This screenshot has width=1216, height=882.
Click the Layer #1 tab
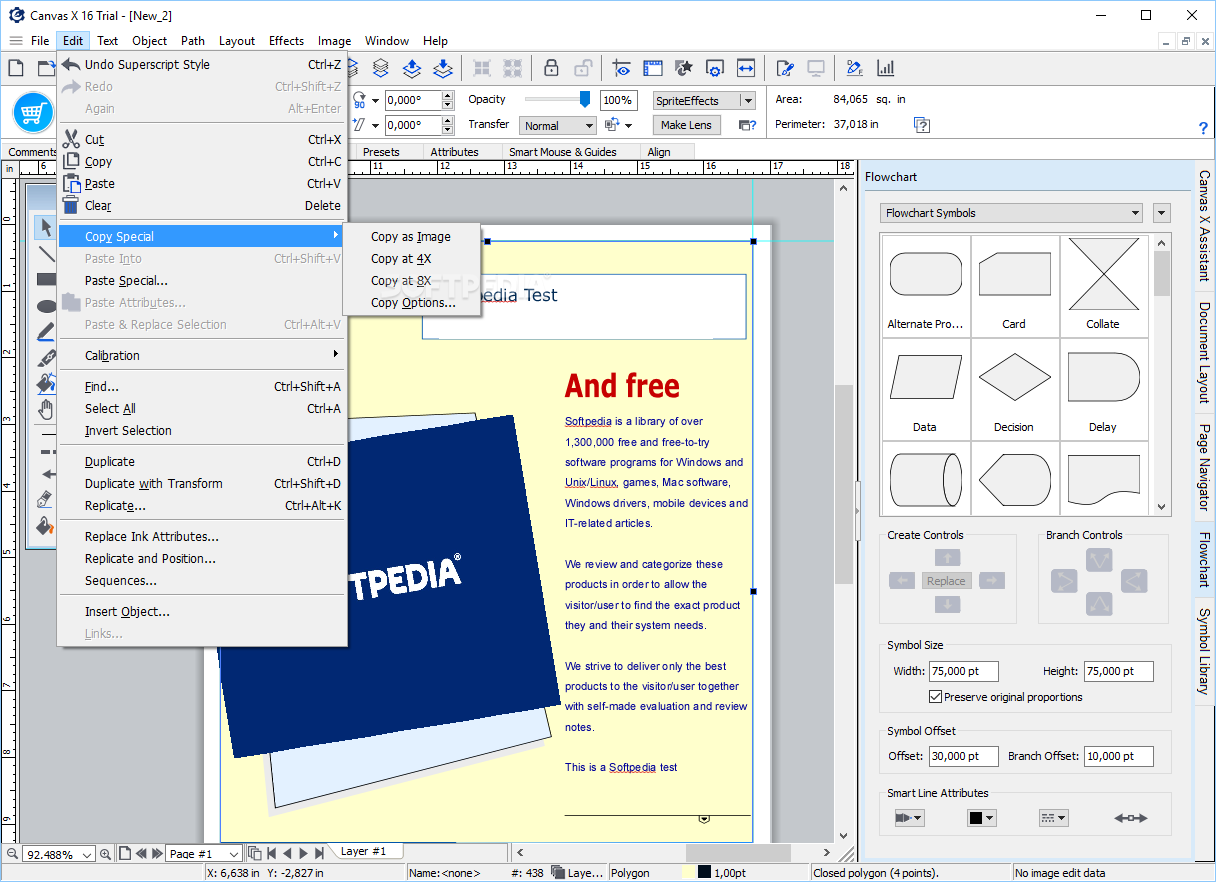(363, 852)
